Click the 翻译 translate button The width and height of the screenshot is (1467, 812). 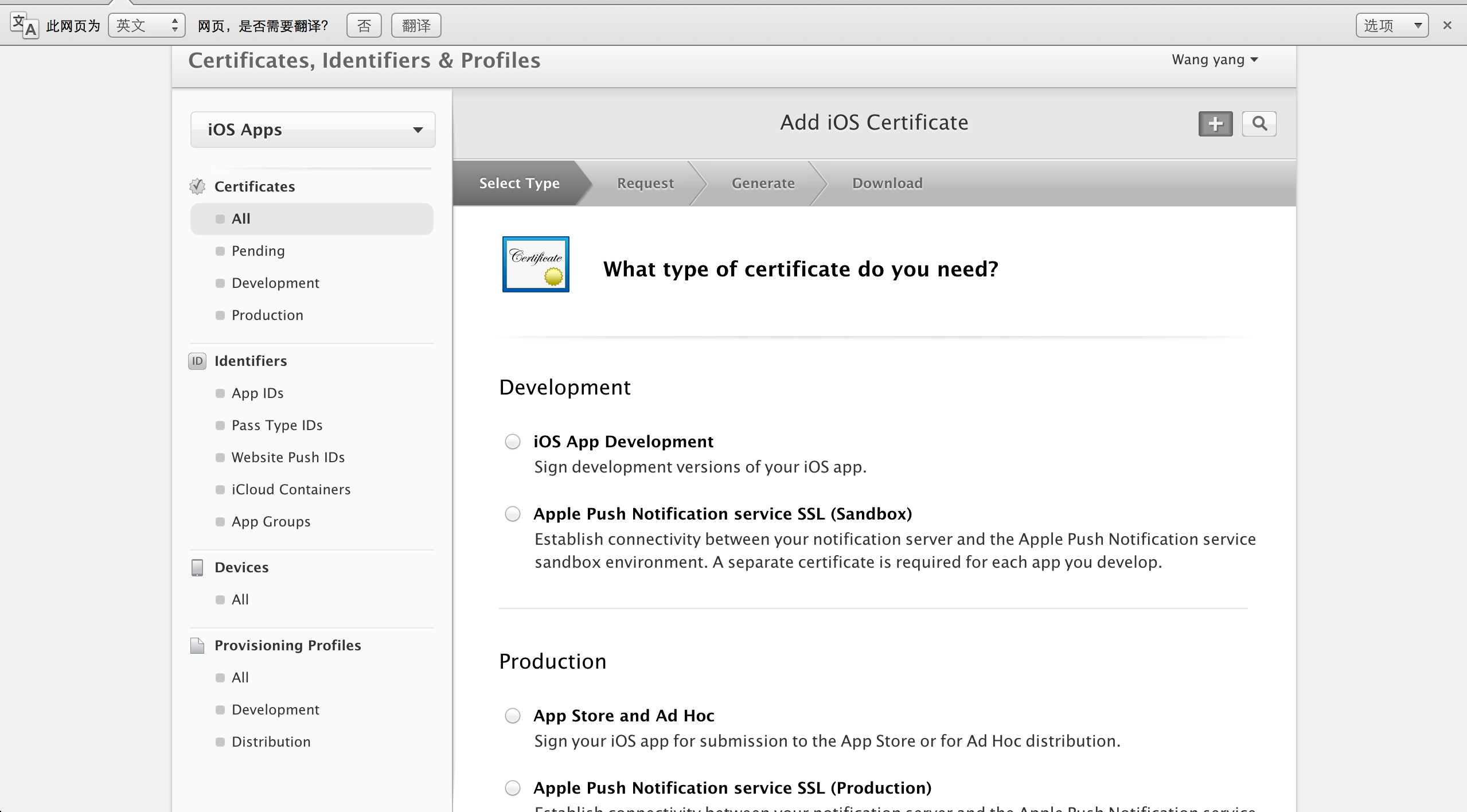pyautogui.click(x=416, y=25)
